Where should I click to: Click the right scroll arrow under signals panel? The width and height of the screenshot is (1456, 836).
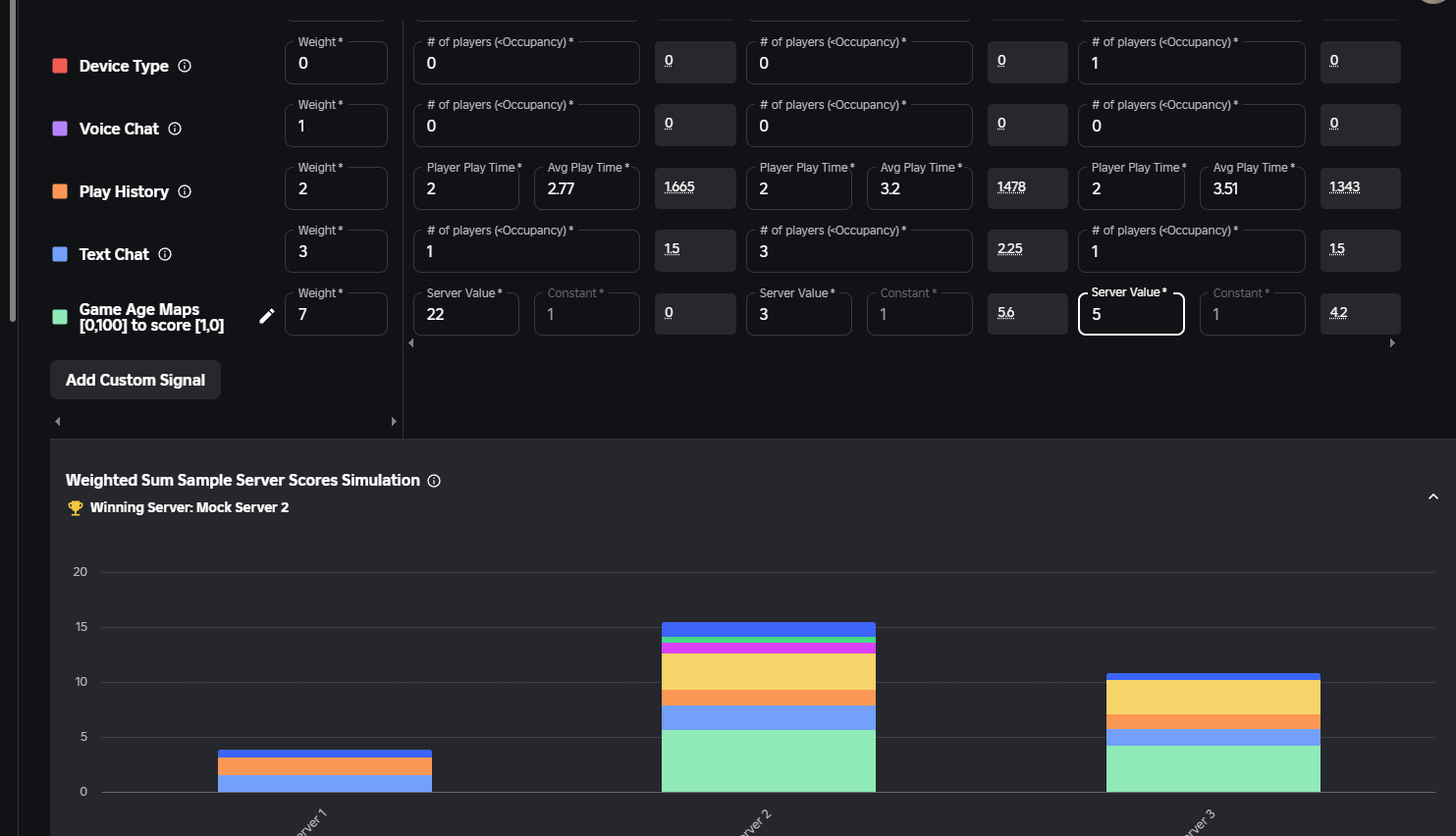point(394,422)
